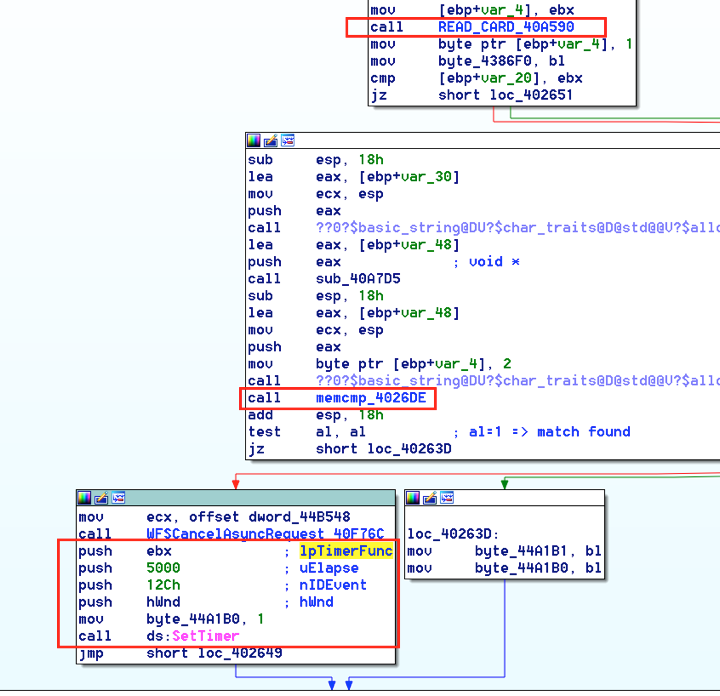Screen dimensions: 720x696
Task: Click the edit pencil icon on memcmp node
Action: coord(271,140)
